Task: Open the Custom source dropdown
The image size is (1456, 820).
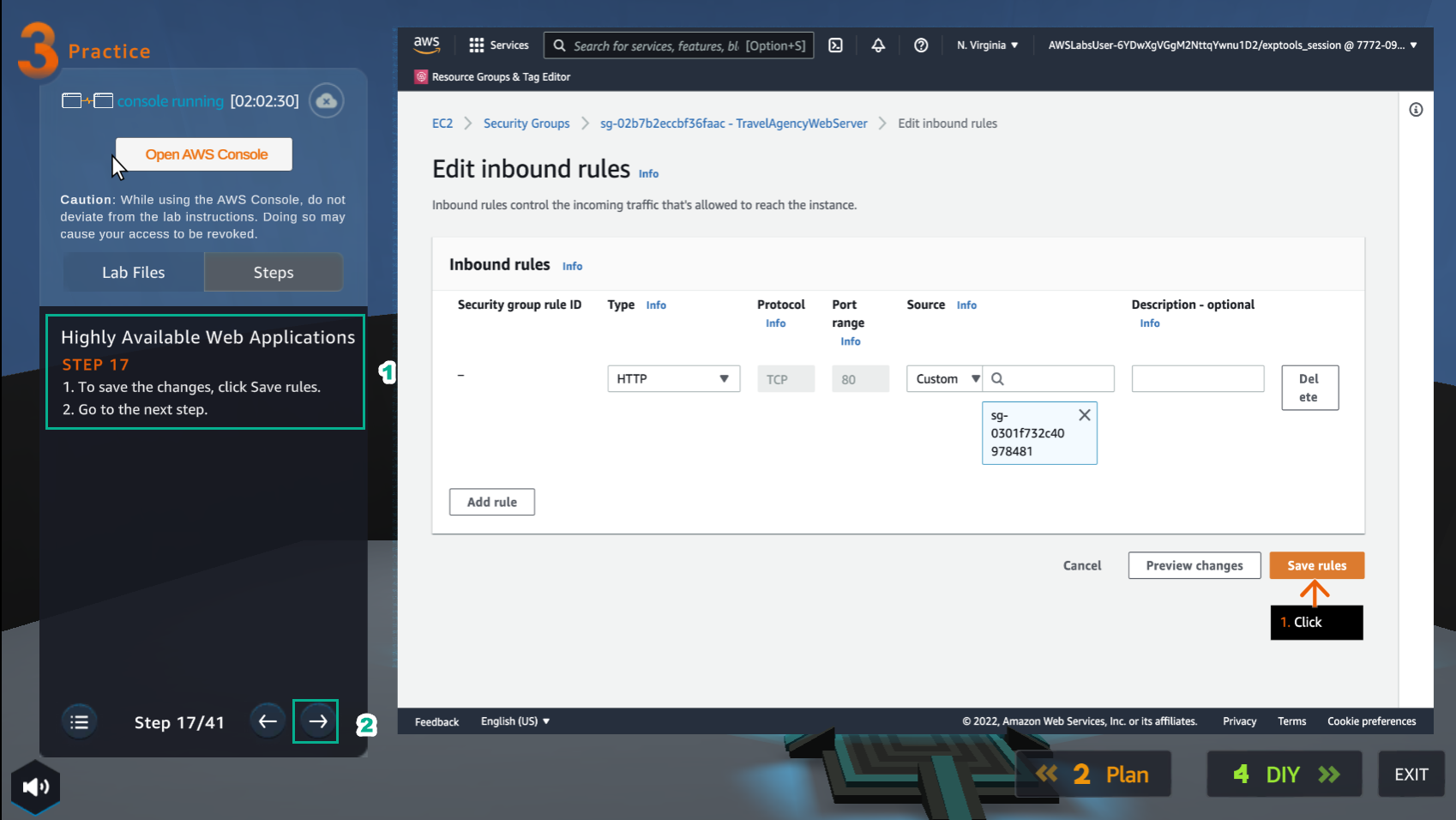Action: [x=945, y=379]
